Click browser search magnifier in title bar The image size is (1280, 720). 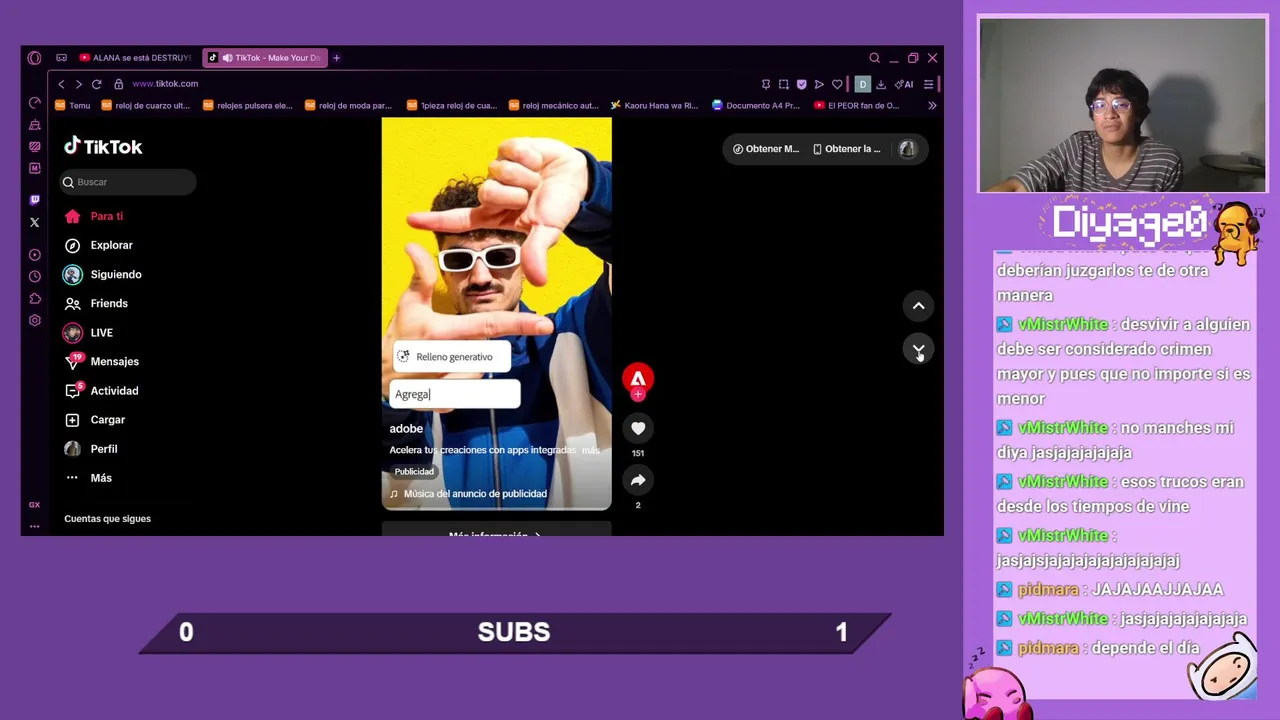pos(874,58)
